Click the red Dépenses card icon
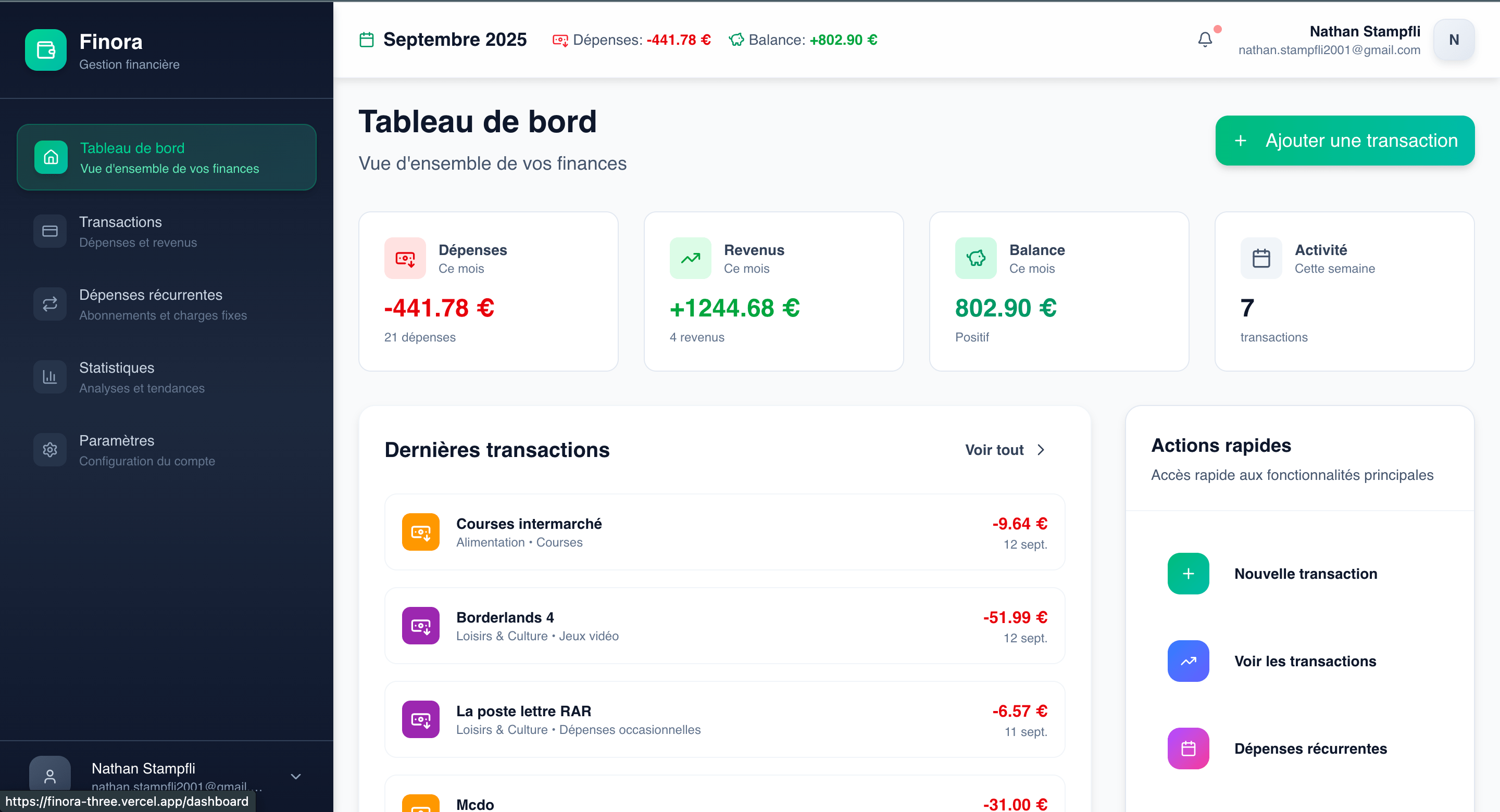The width and height of the screenshot is (1500, 812). pos(405,258)
